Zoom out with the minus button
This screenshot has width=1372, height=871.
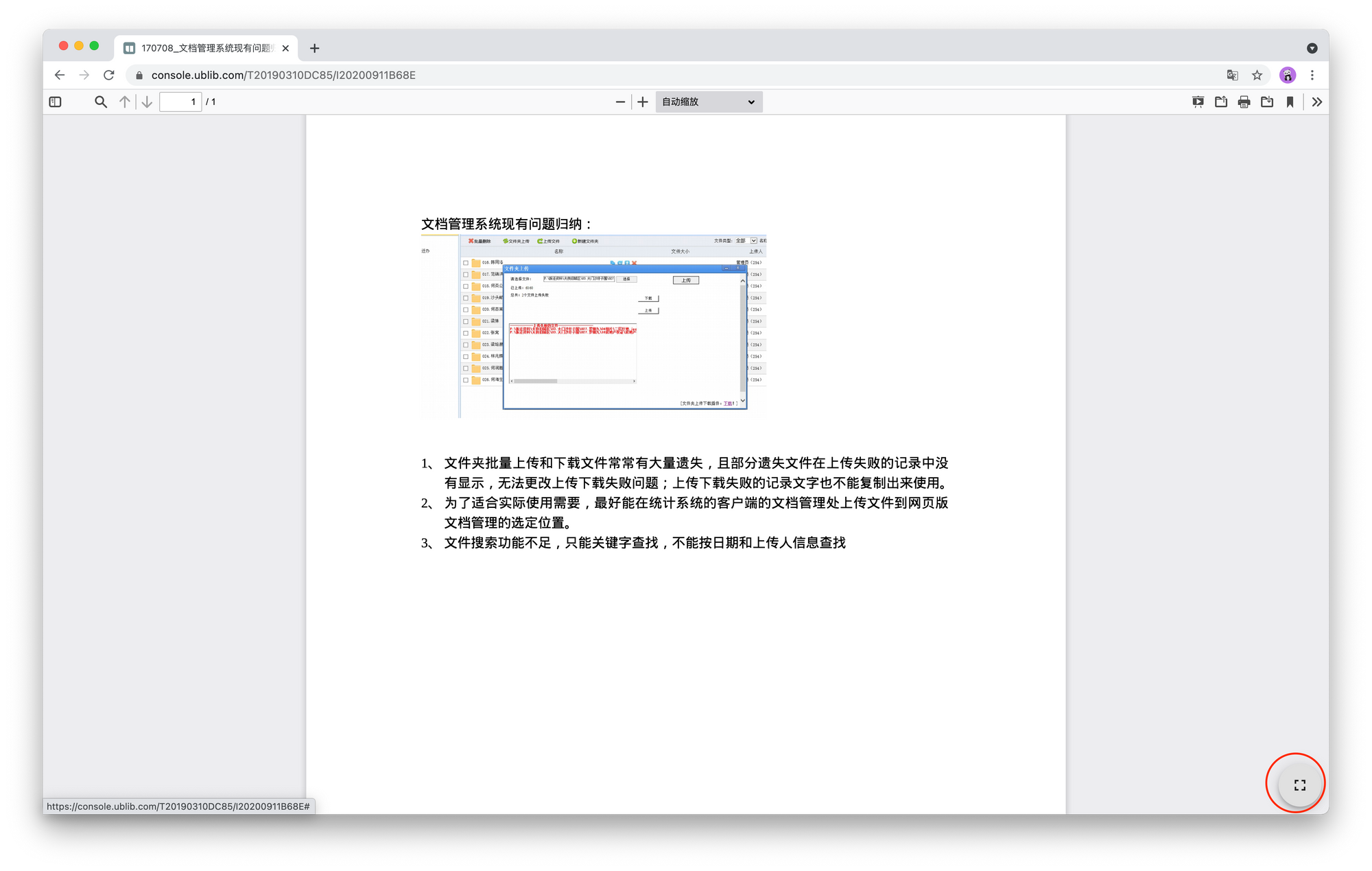(620, 102)
